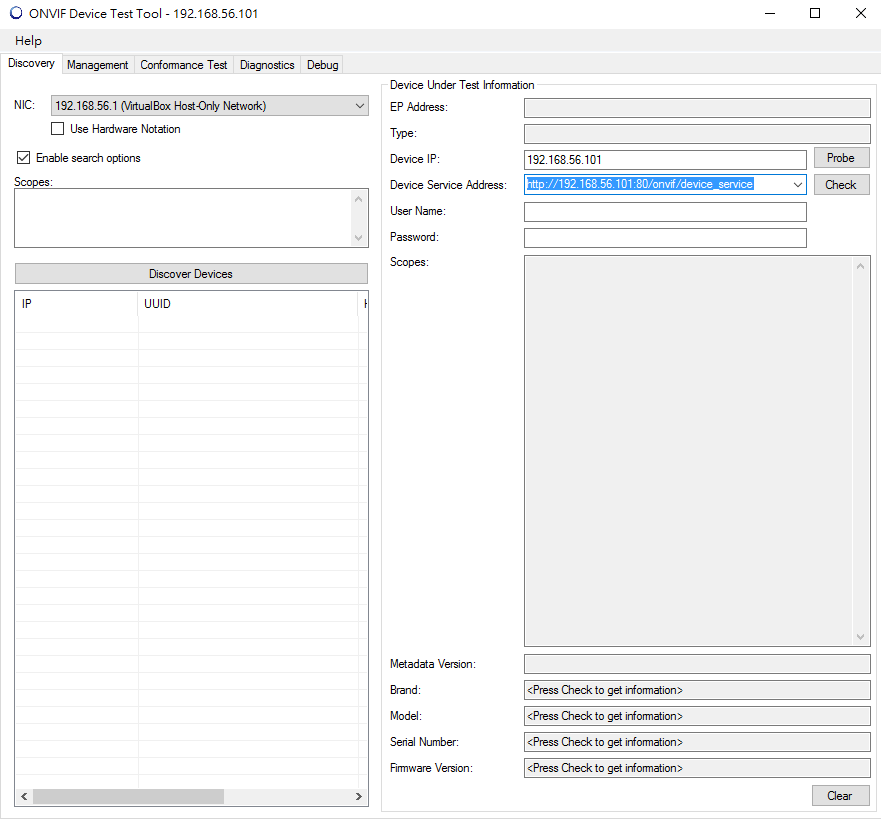The width and height of the screenshot is (881, 819).
Task: Uncheck Enable search options
Action: click(x=23, y=158)
